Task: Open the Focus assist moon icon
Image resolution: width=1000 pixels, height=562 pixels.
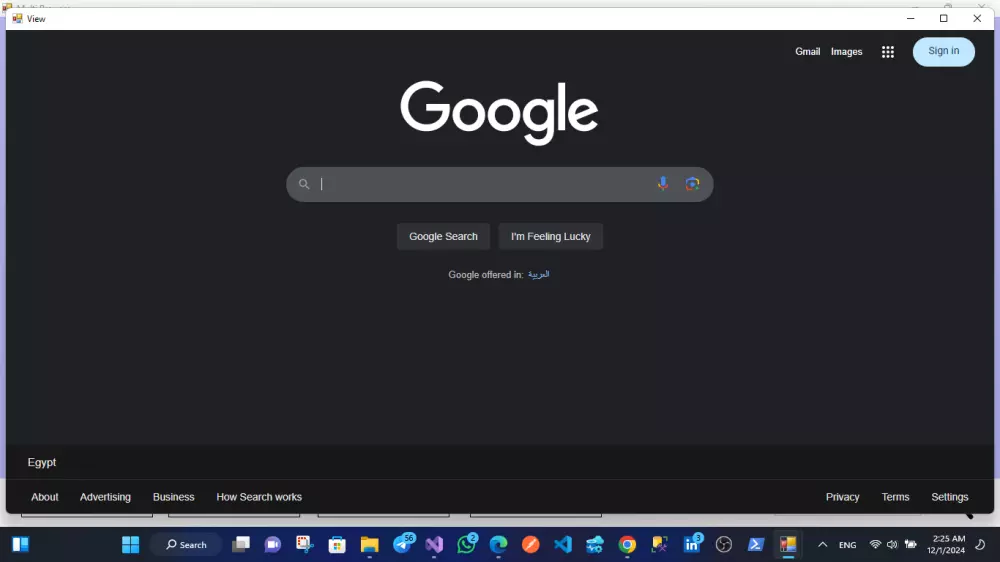Action: tap(981, 545)
